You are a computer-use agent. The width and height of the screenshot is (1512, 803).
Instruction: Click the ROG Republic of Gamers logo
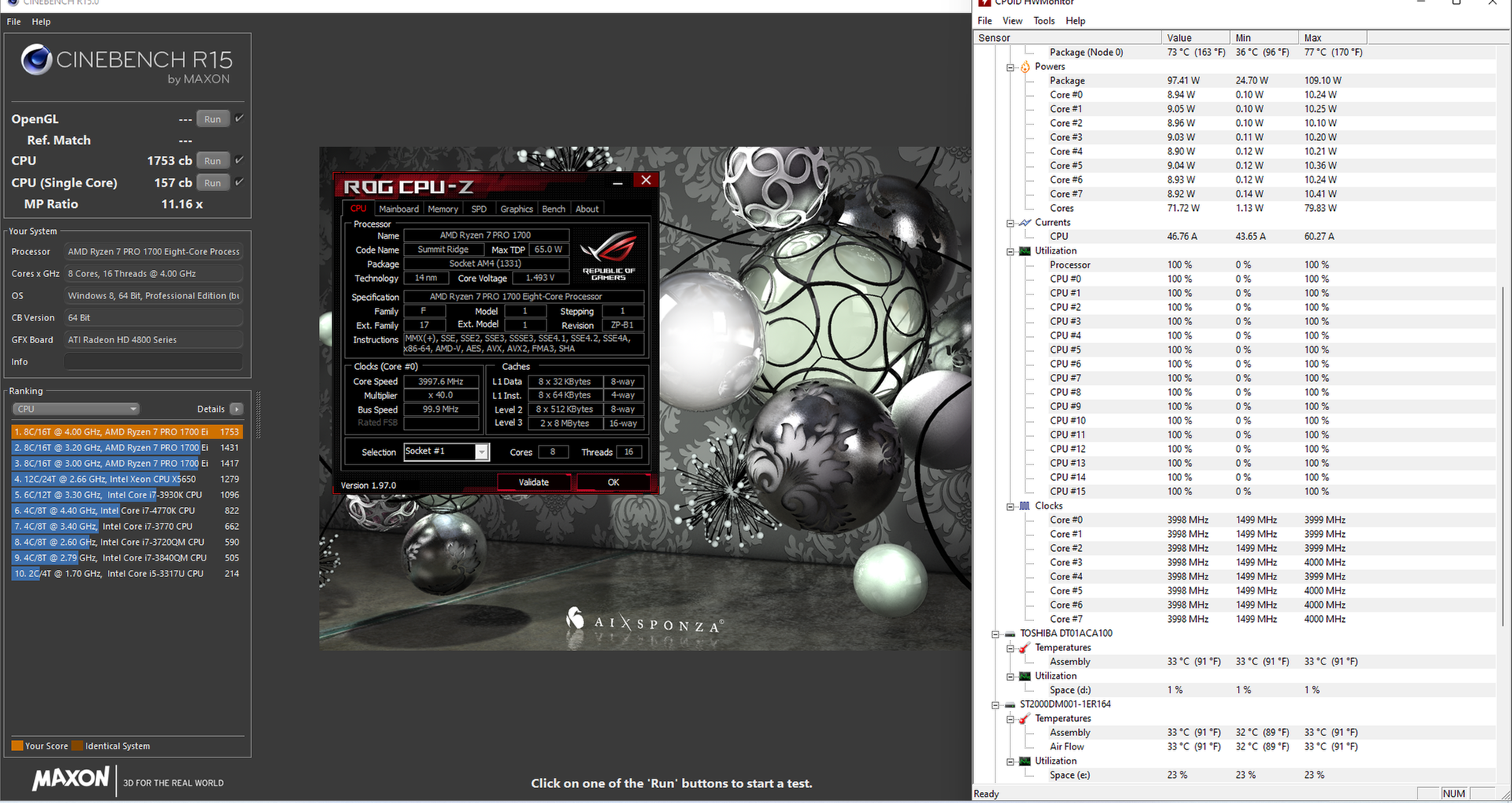[x=608, y=256]
